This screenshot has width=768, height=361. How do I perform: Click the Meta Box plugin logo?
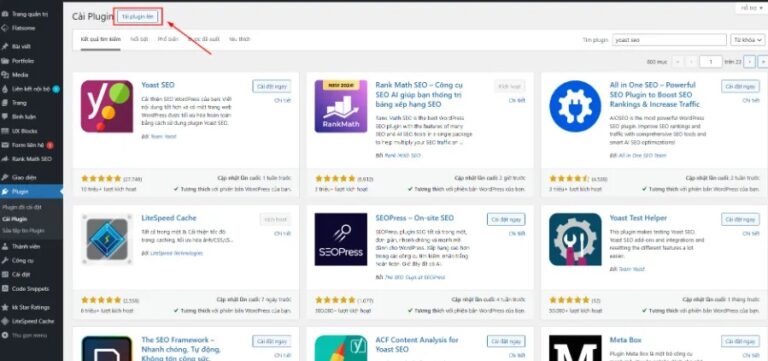(x=575, y=348)
